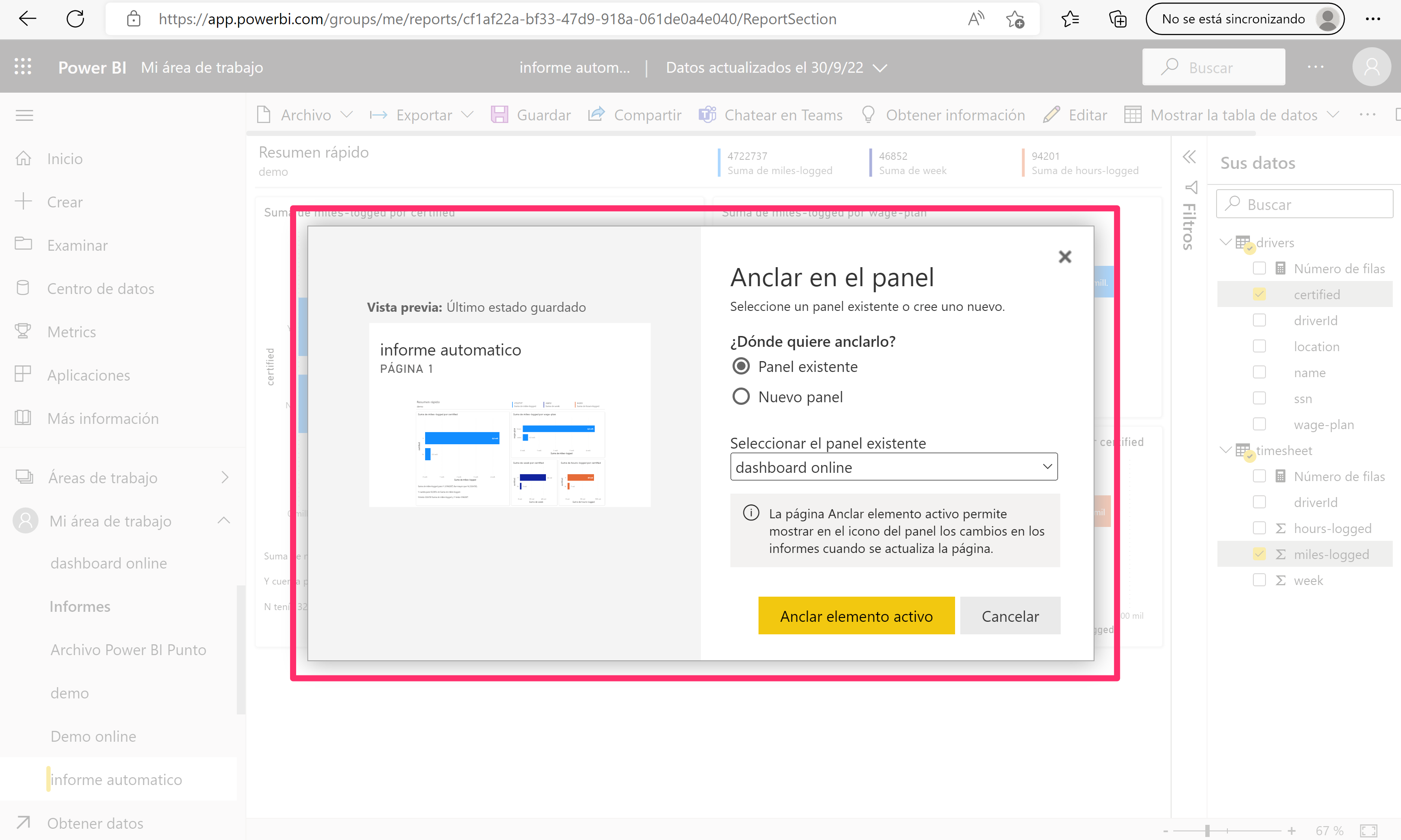Click Chatear en Teams toolbar item
Viewport: 1401px width, 840px height.
click(x=771, y=115)
